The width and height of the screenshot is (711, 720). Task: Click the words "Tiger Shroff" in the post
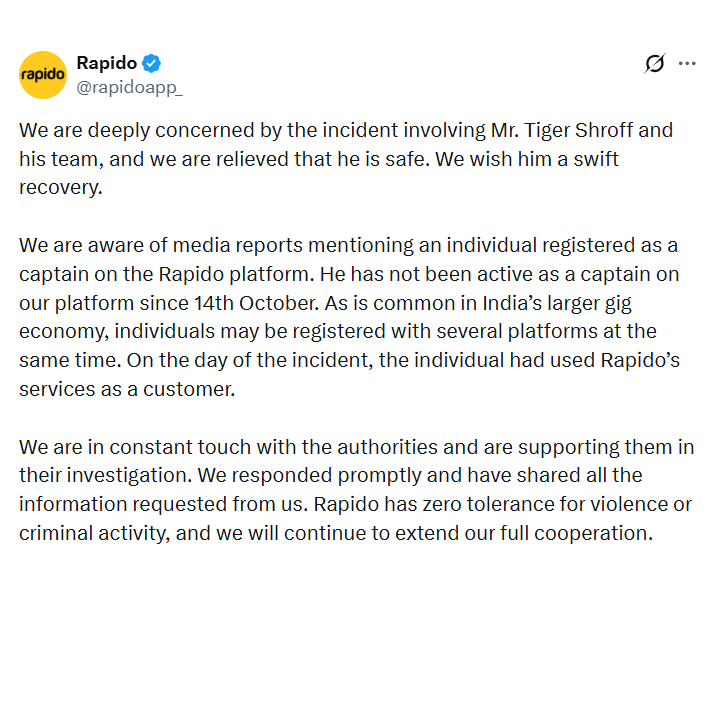point(578,130)
